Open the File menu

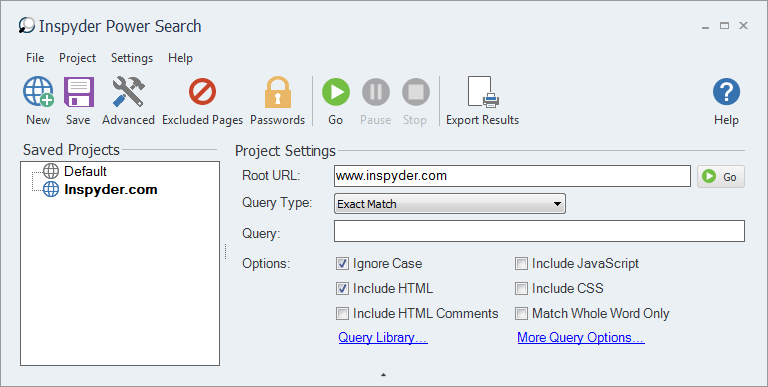pos(35,58)
